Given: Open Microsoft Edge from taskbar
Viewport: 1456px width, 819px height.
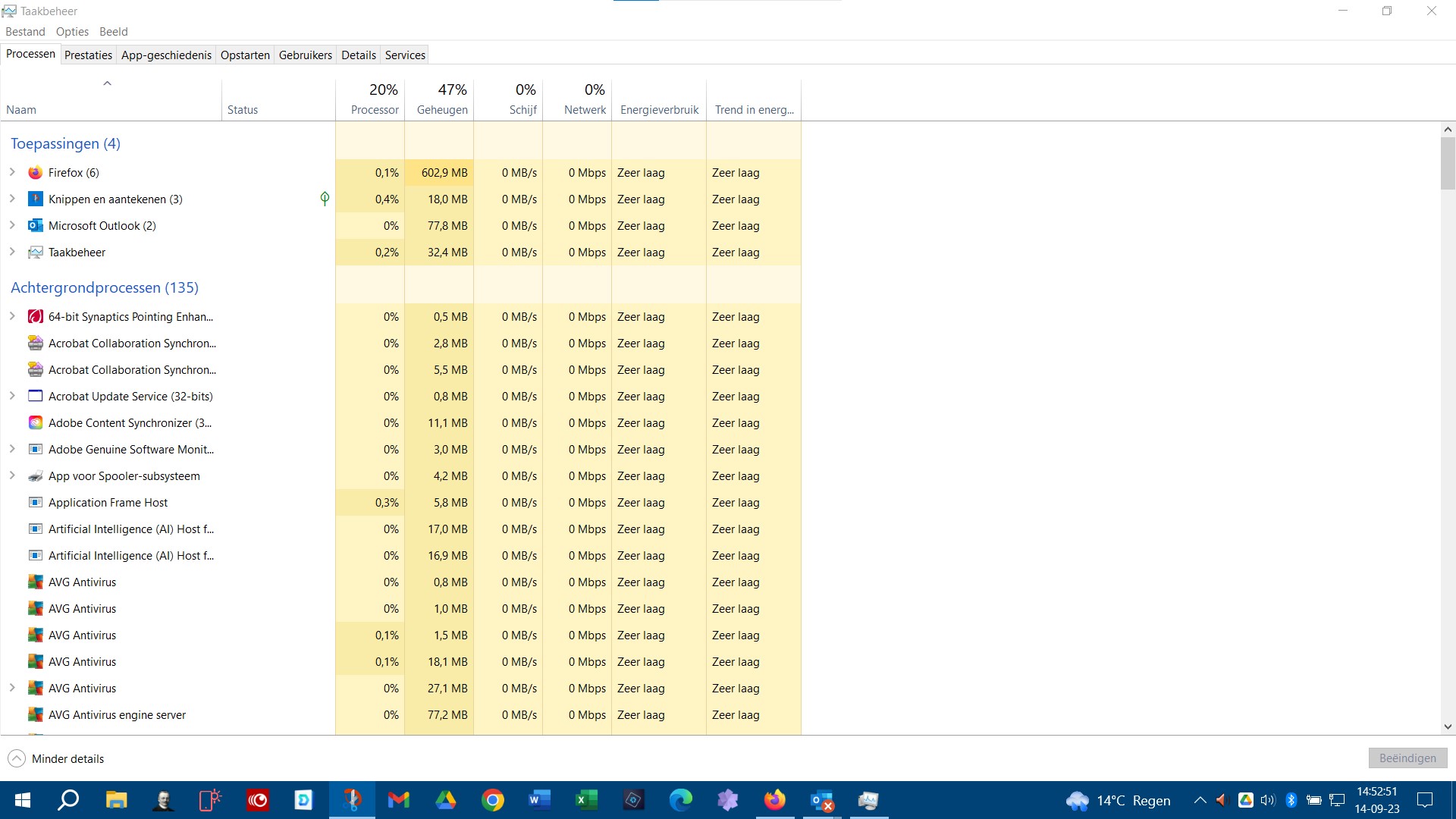Looking at the screenshot, I should pyautogui.click(x=681, y=800).
